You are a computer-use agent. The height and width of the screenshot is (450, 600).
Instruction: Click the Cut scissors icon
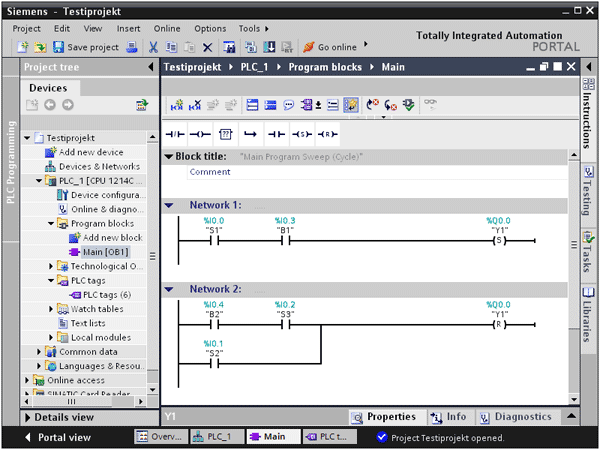coord(153,47)
